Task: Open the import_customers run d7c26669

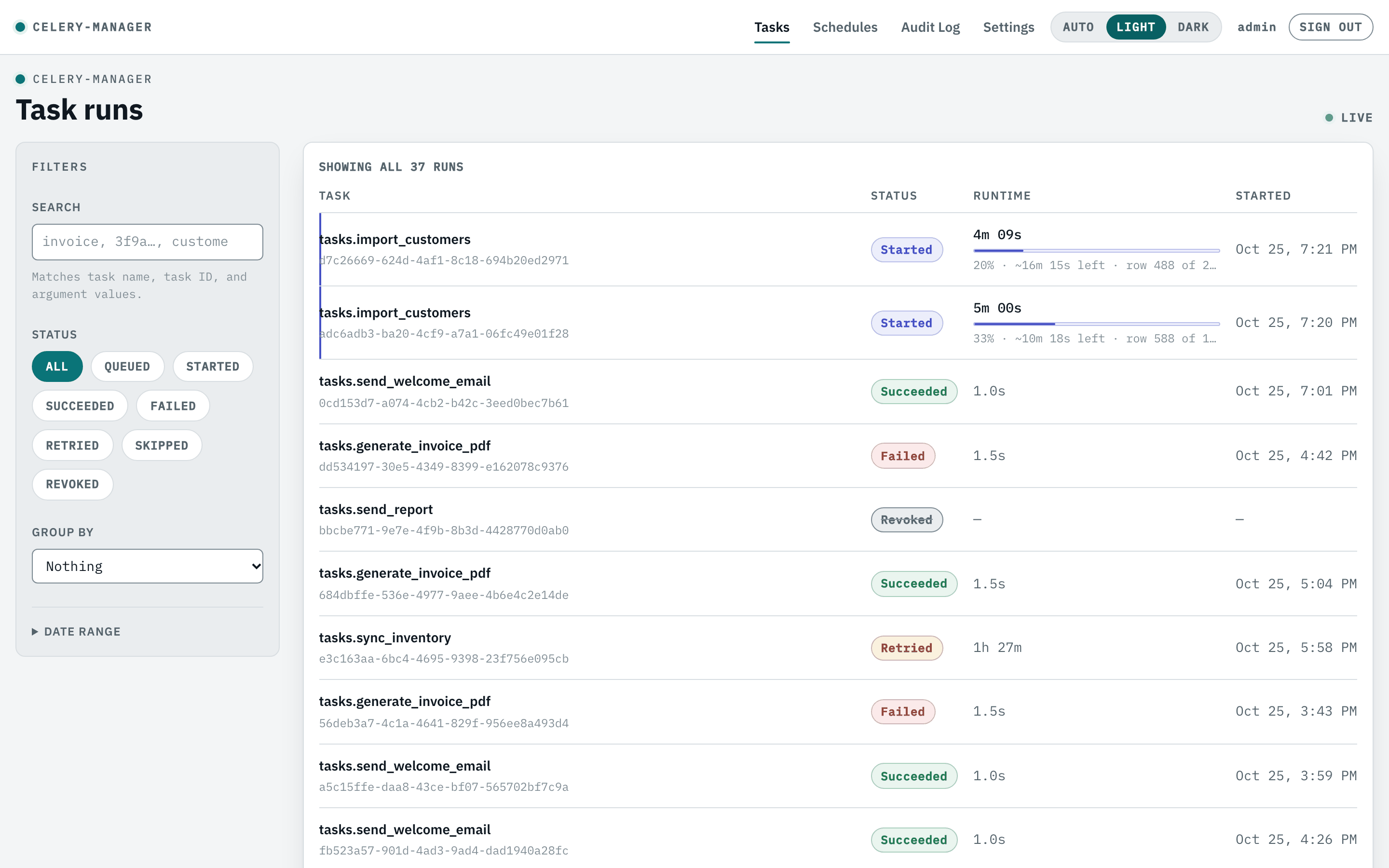Action: (838, 249)
